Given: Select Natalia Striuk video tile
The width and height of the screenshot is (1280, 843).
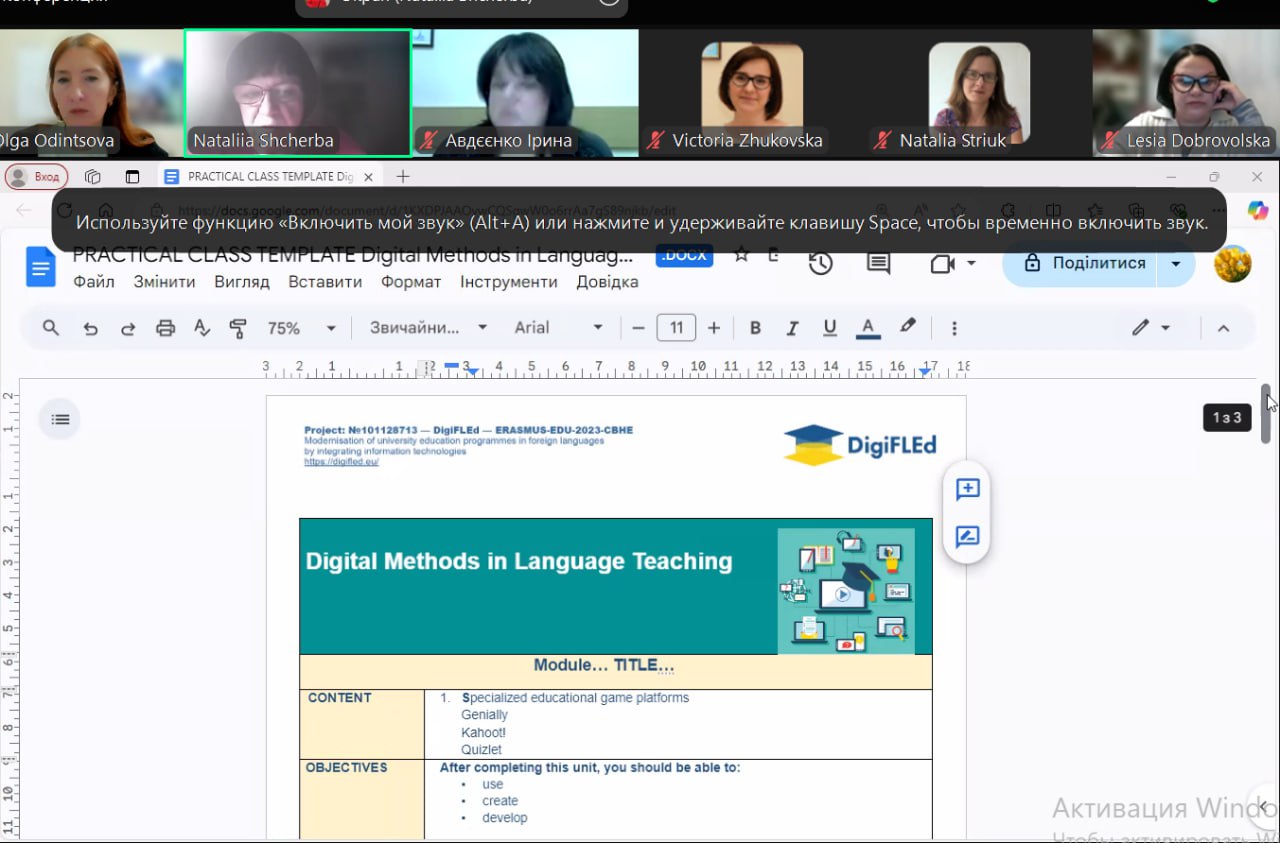Looking at the screenshot, I should pyautogui.click(x=978, y=93).
